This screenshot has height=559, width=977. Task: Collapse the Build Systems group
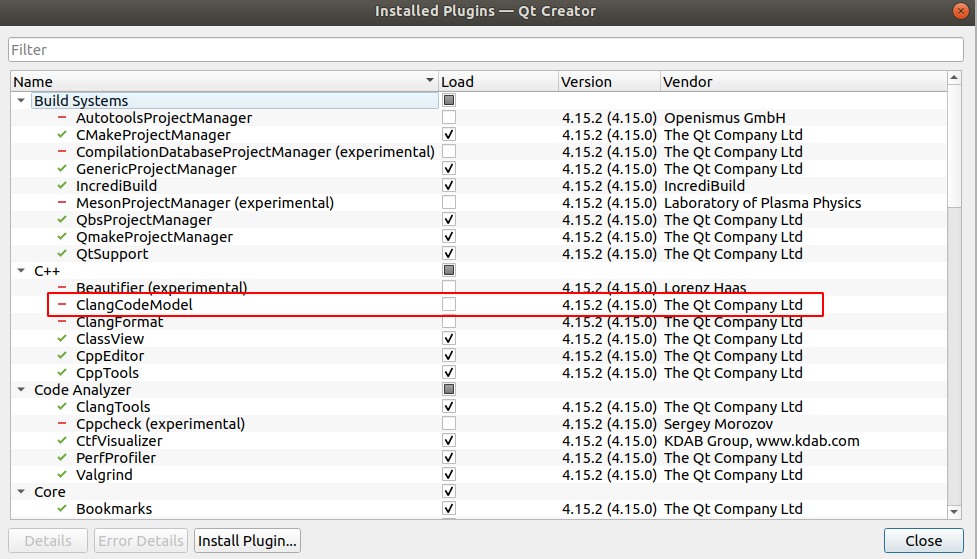(x=21, y=100)
